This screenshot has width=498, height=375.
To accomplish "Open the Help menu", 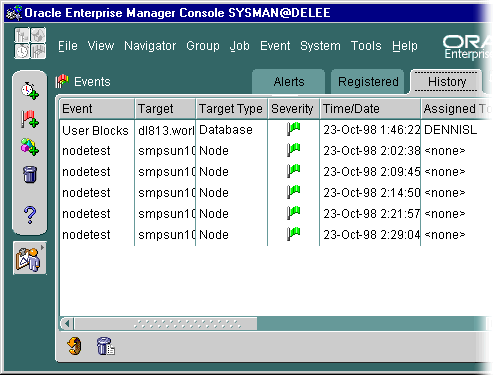I will (x=405, y=46).
